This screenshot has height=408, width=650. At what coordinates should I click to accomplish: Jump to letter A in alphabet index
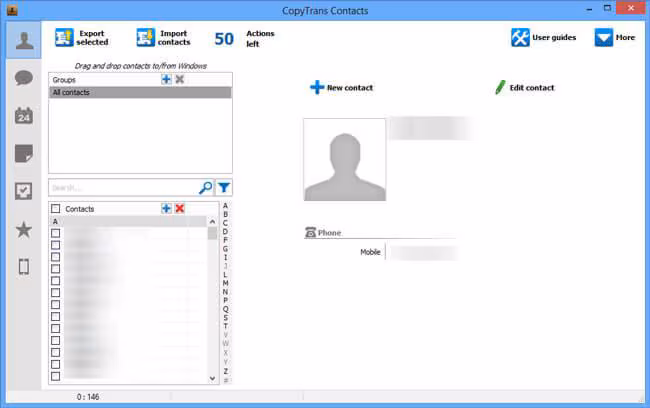point(226,206)
